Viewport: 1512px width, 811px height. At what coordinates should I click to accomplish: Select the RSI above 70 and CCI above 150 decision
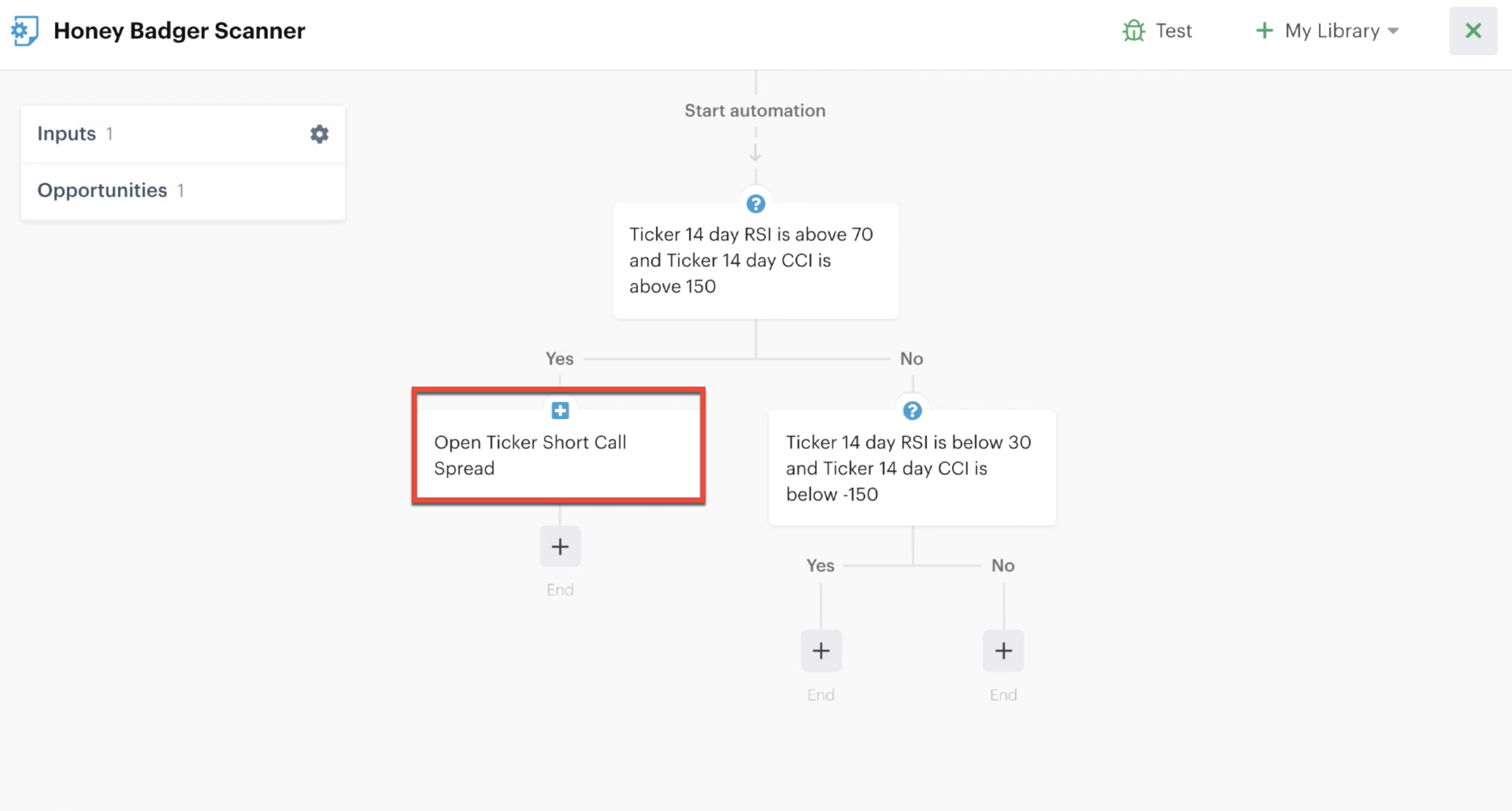pyautogui.click(x=755, y=260)
